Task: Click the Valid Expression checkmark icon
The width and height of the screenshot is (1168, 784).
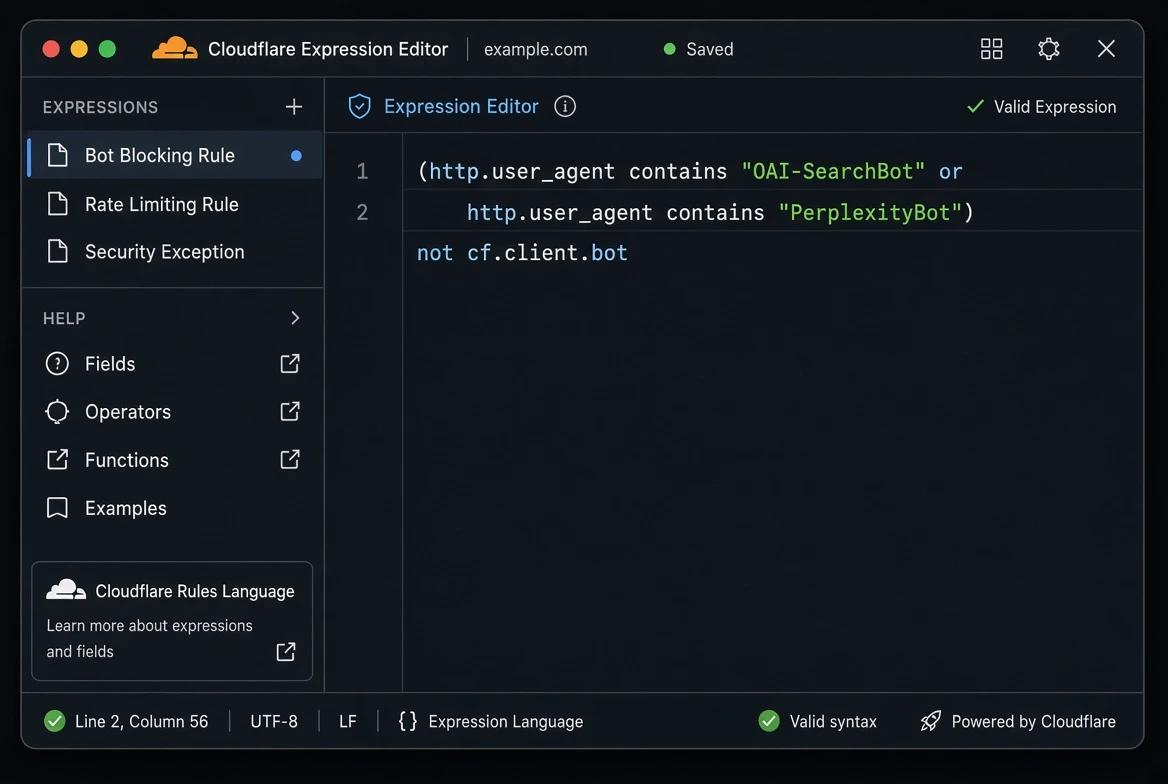Action: (x=975, y=107)
